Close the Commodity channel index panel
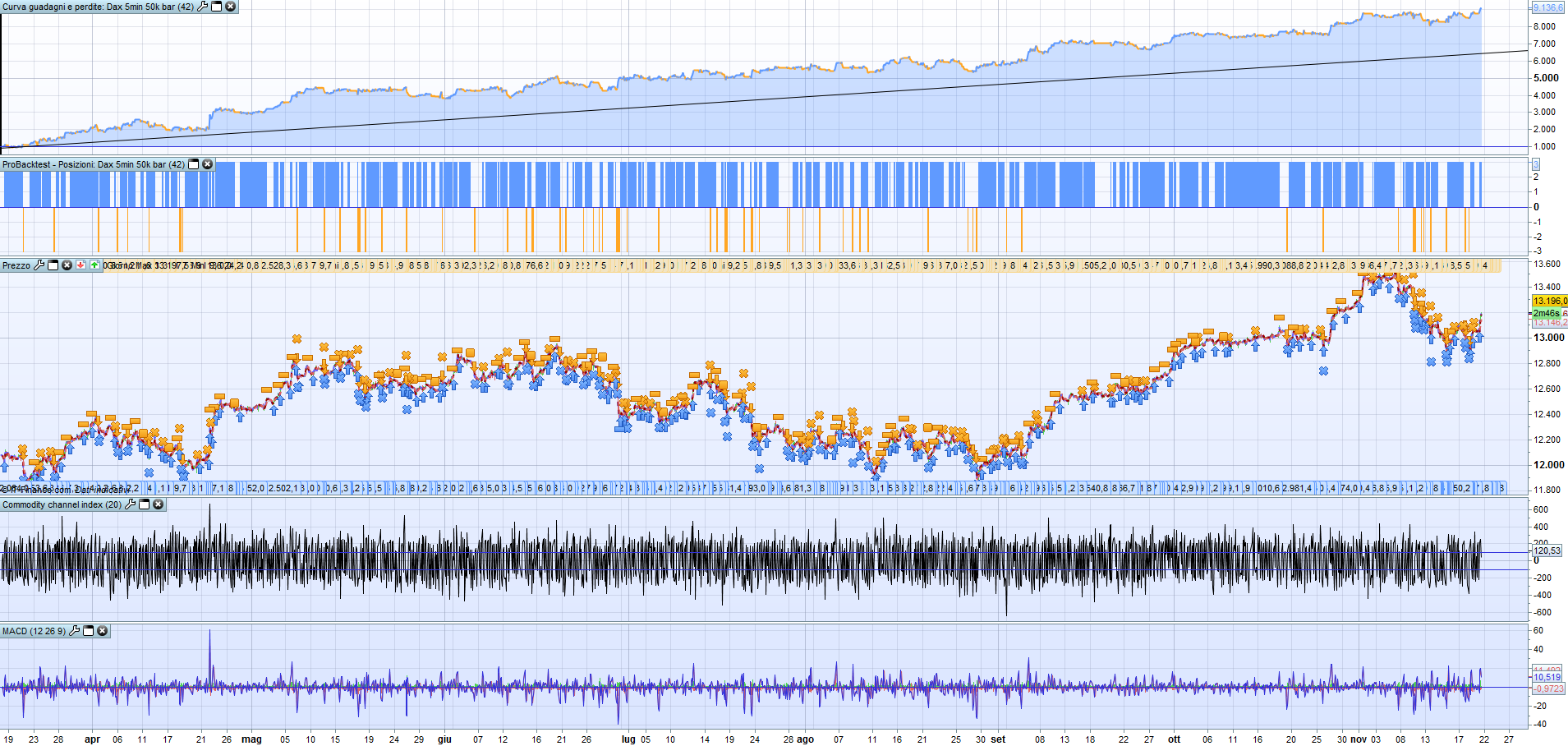 click(x=159, y=504)
